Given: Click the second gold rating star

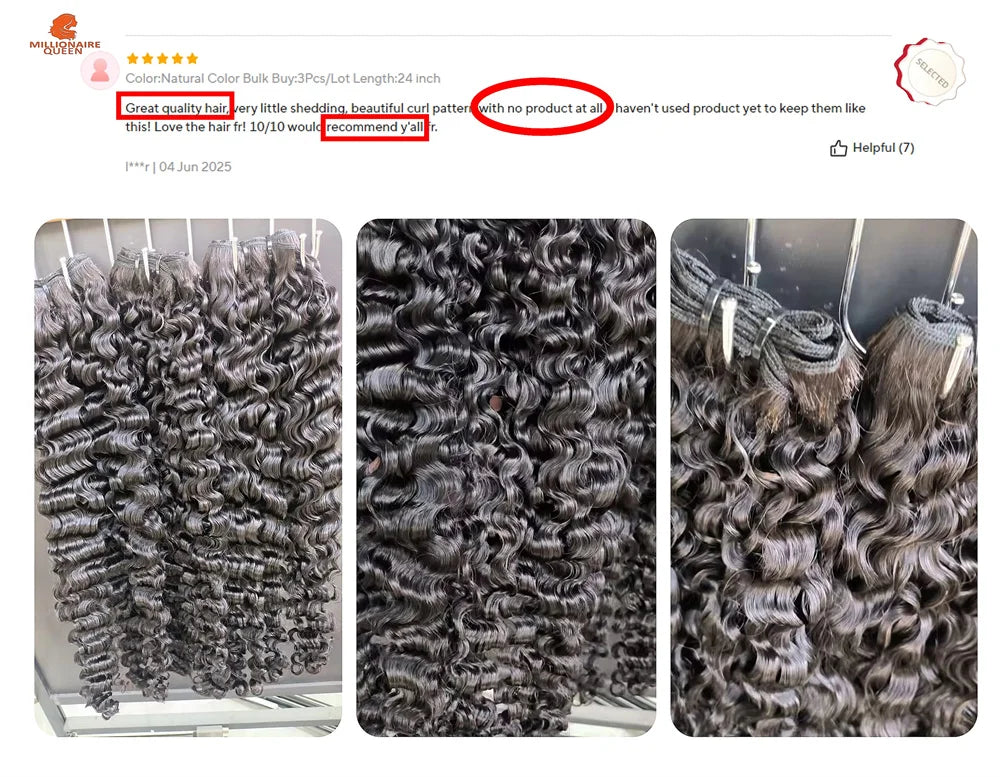Looking at the screenshot, I should click(x=147, y=59).
